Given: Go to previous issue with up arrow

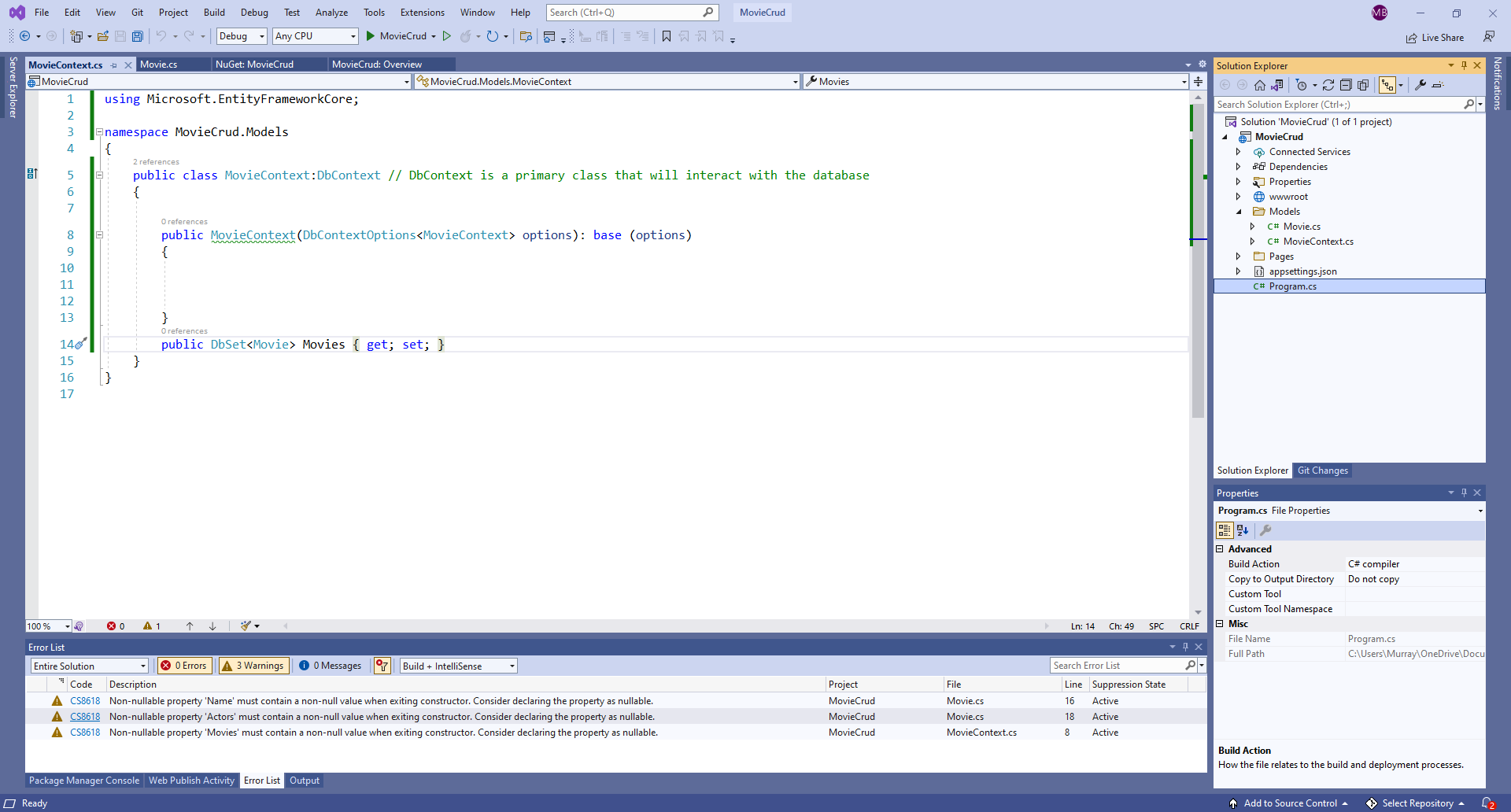Looking at the screenshot, I should (x=190, y=626).
